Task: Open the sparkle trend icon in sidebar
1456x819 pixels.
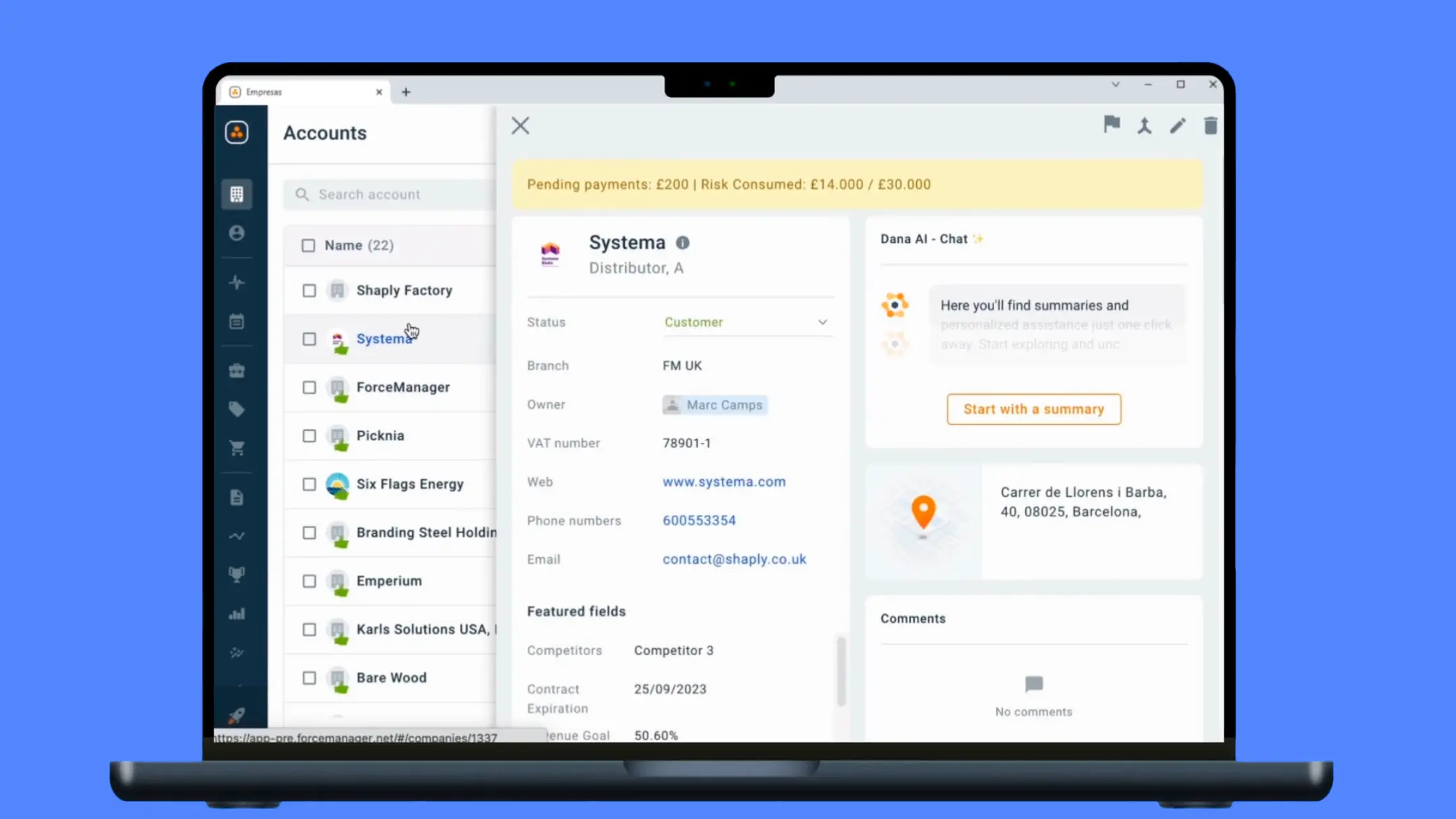Action: tap(237, 653)
